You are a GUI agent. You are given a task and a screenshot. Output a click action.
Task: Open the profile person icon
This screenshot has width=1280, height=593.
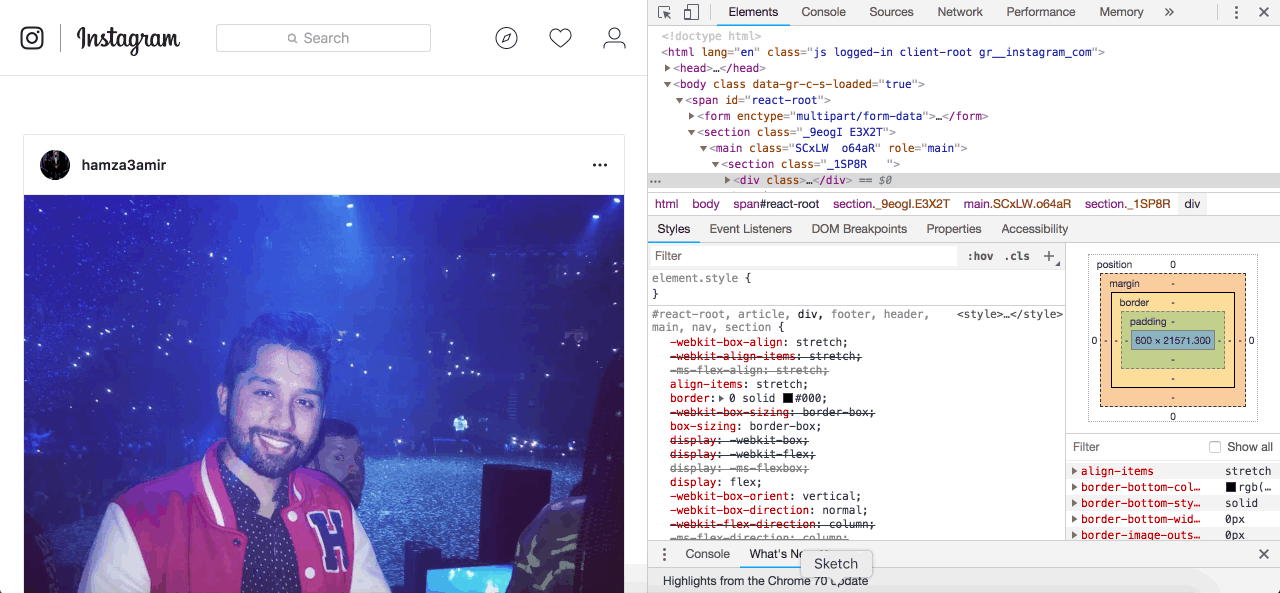point(614,38)
